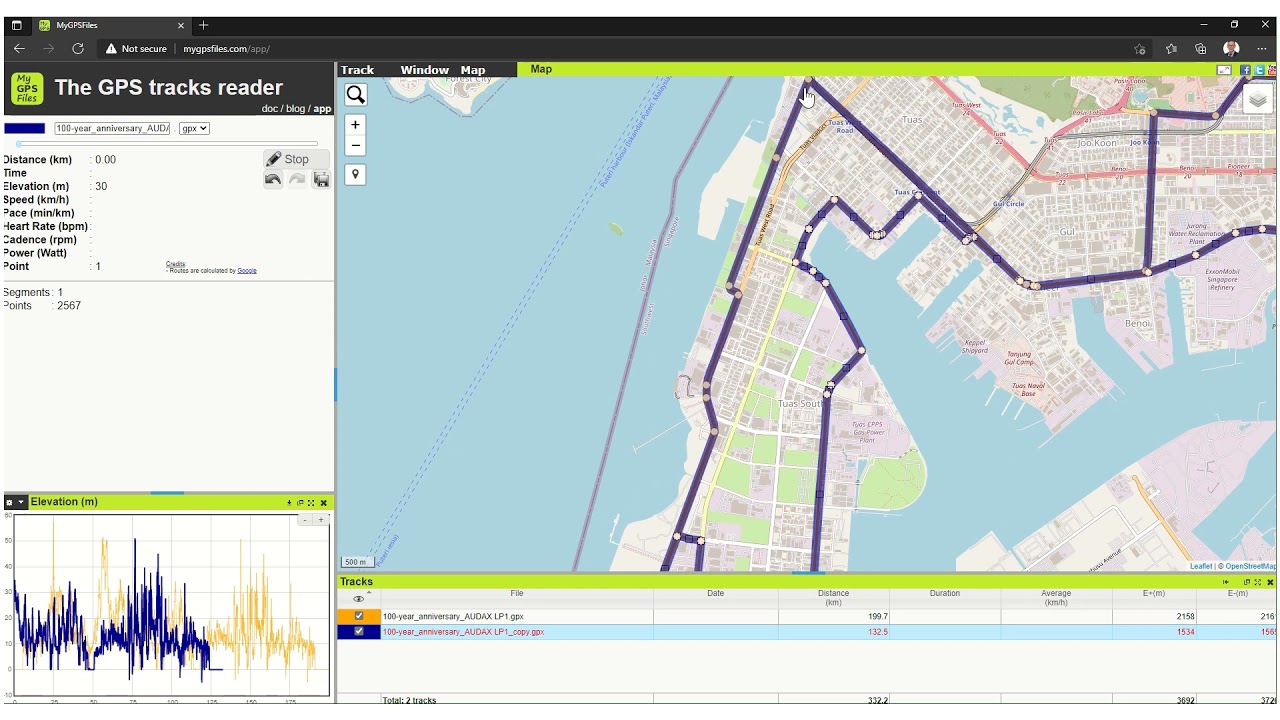Screen dimensions: 1280x720
Task: Click the save floppy disk icon
Action: coord(321,180)
